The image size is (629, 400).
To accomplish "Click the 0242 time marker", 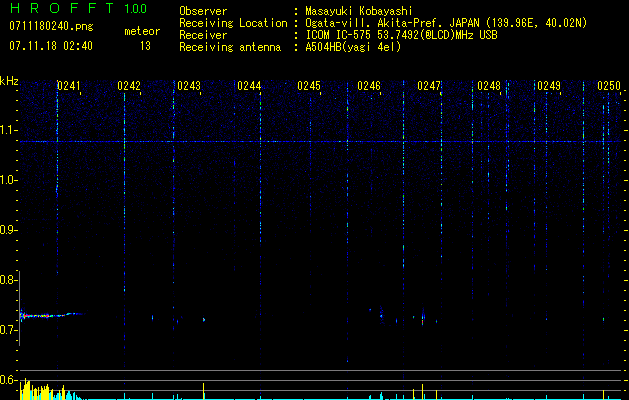I will [129, 86].
